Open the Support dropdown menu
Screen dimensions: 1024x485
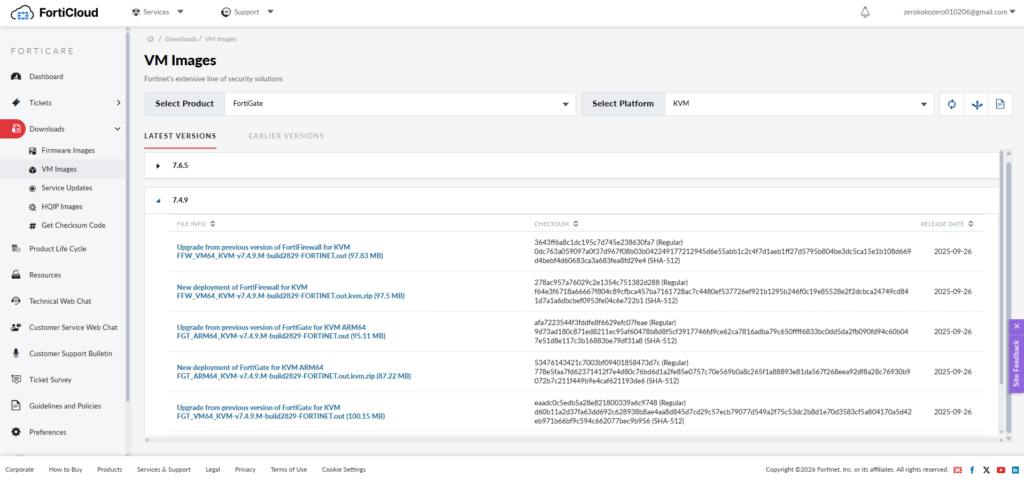click(x=248, y=12)
